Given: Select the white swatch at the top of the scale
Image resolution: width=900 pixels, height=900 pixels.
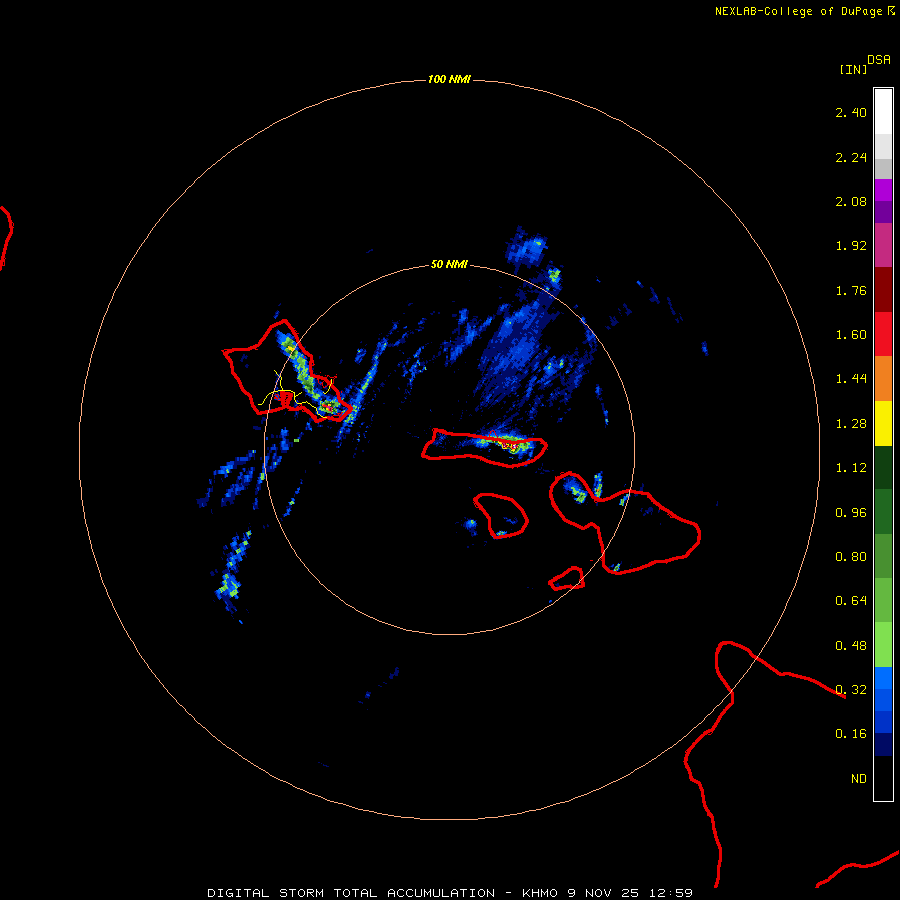Looking at the screenshot, I should [883, 111].
